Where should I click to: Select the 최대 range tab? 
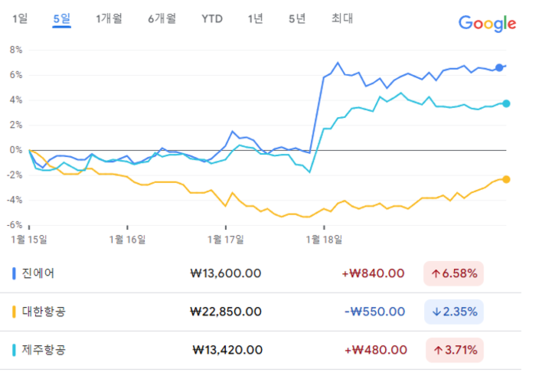pyautogui.click(x=342, y=19)
